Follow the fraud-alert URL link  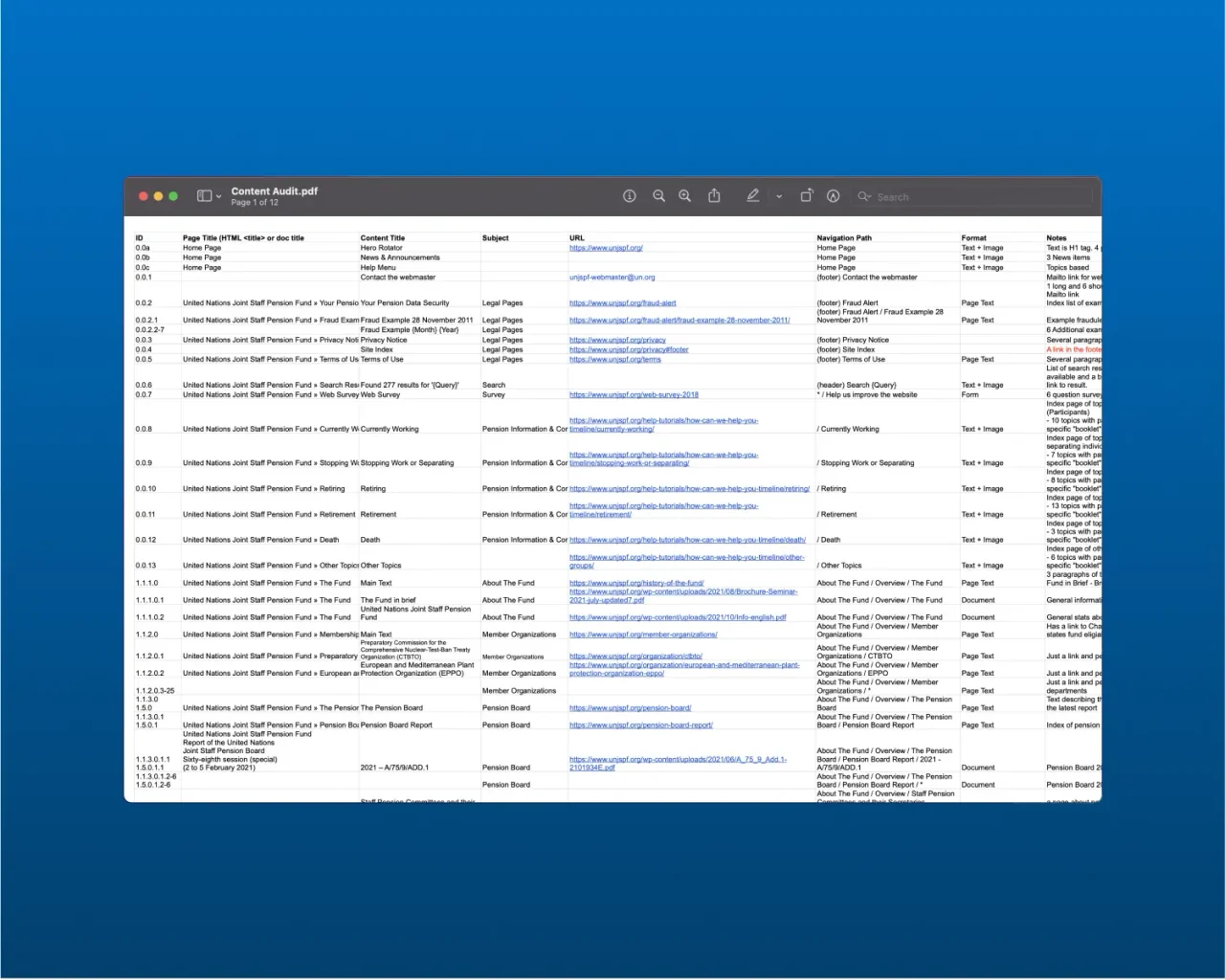click(623, 303)
